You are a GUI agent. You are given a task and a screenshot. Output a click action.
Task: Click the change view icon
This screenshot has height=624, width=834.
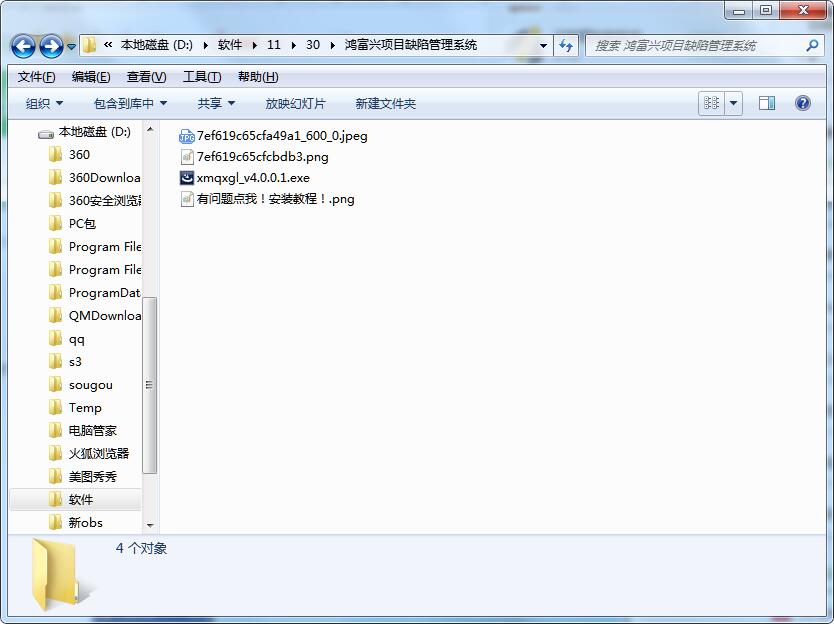(x=712, y=103)
